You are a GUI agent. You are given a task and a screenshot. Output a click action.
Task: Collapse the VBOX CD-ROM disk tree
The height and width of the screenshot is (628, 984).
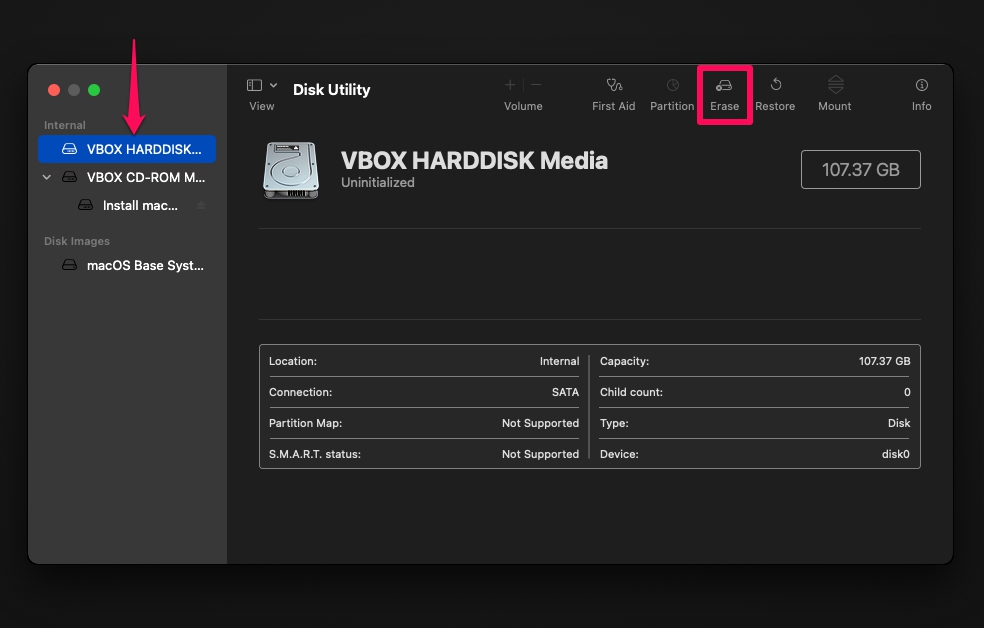46,178
